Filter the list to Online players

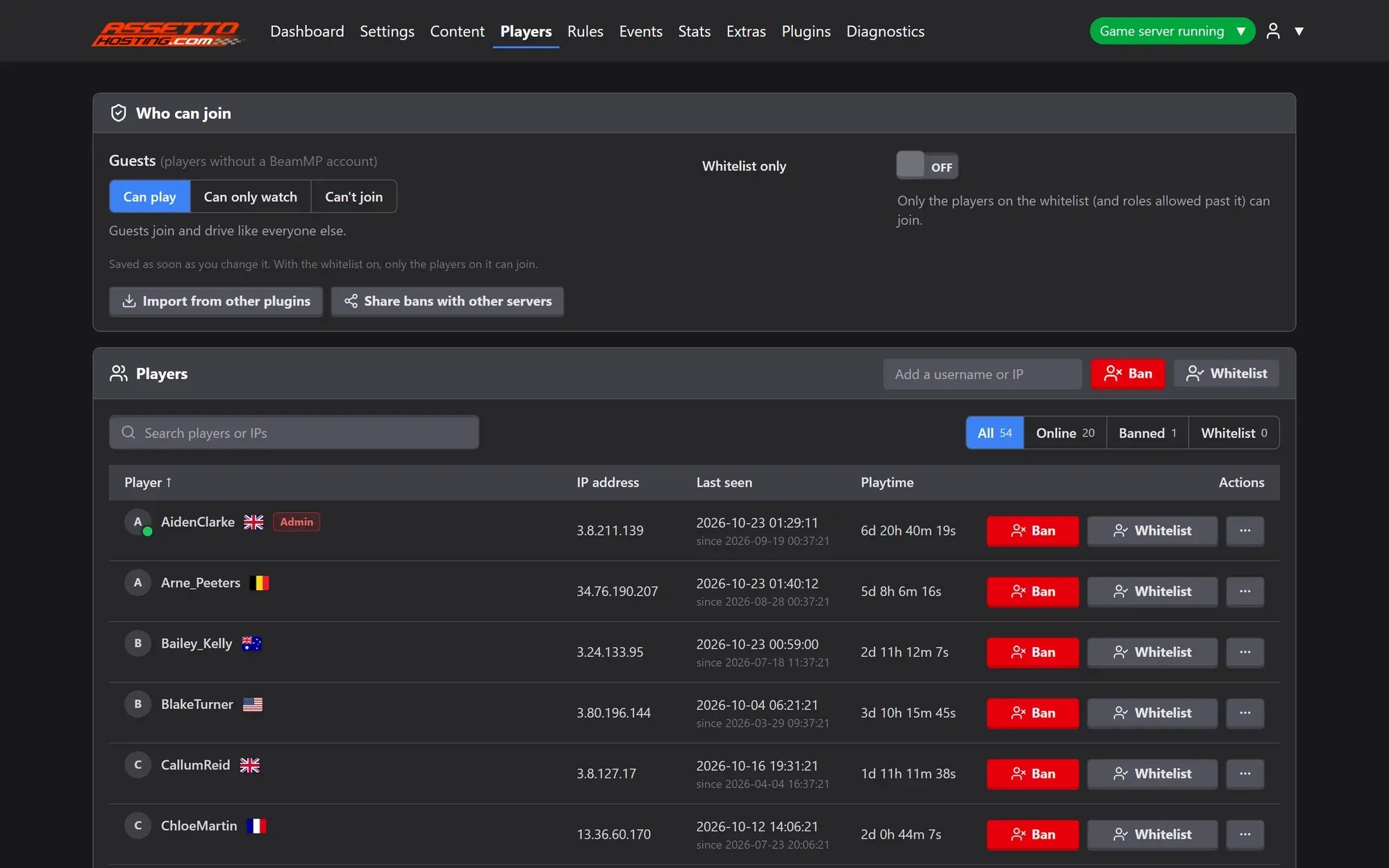click(1065, 433)
